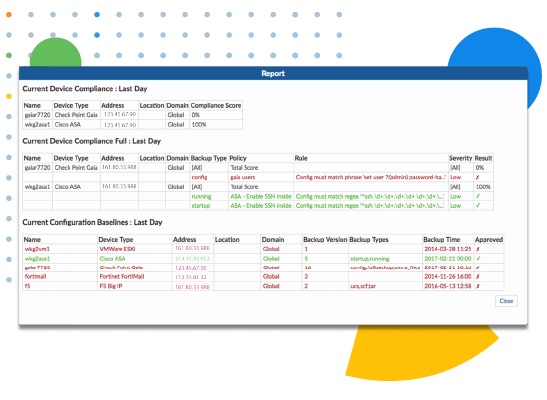Select the f5 device row name
The image size is (547, 400).
click(x=28, y=286)
